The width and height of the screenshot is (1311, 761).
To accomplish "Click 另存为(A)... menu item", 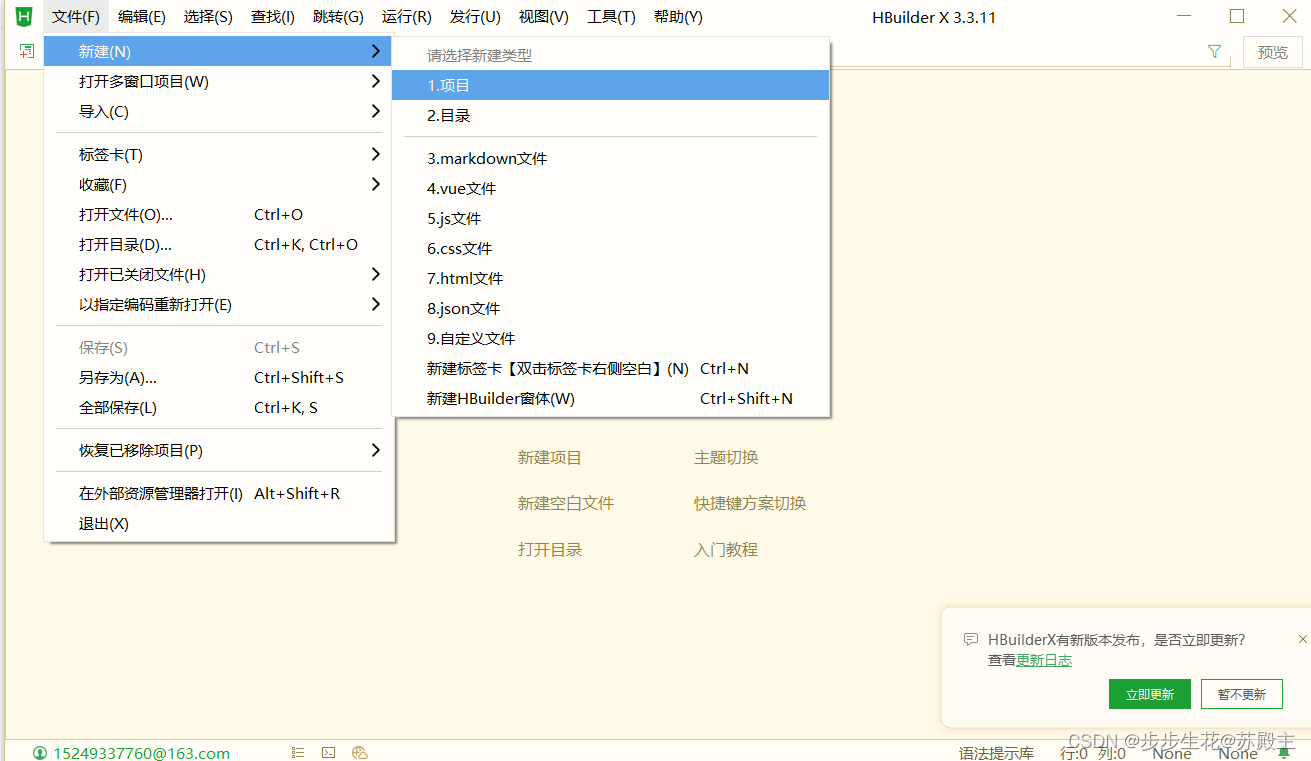I will (218, 377).
